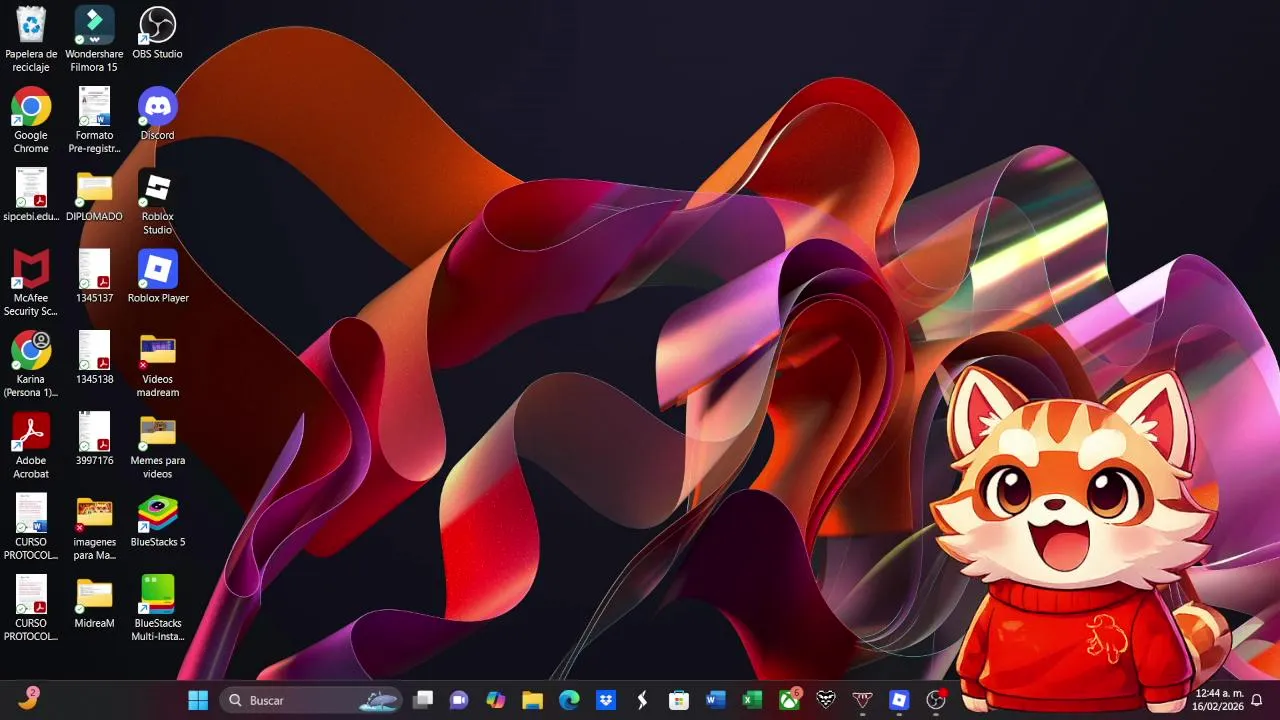The height and width of the screenshot is (720, 1280).
Task: Select the 1345137 PDF file
Action: coord(94,276)
